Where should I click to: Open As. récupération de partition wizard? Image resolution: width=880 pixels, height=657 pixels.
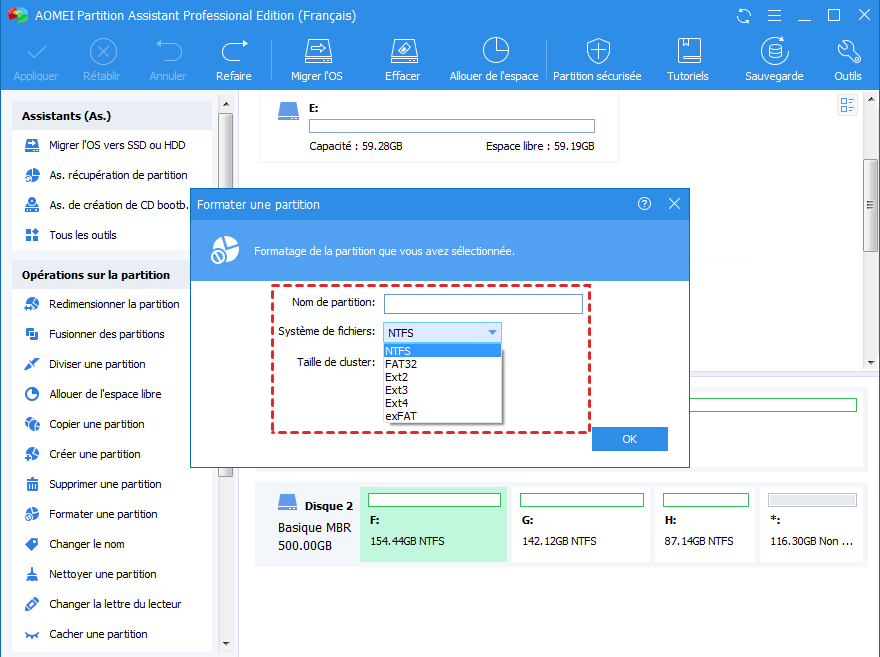tap(118, 175)
